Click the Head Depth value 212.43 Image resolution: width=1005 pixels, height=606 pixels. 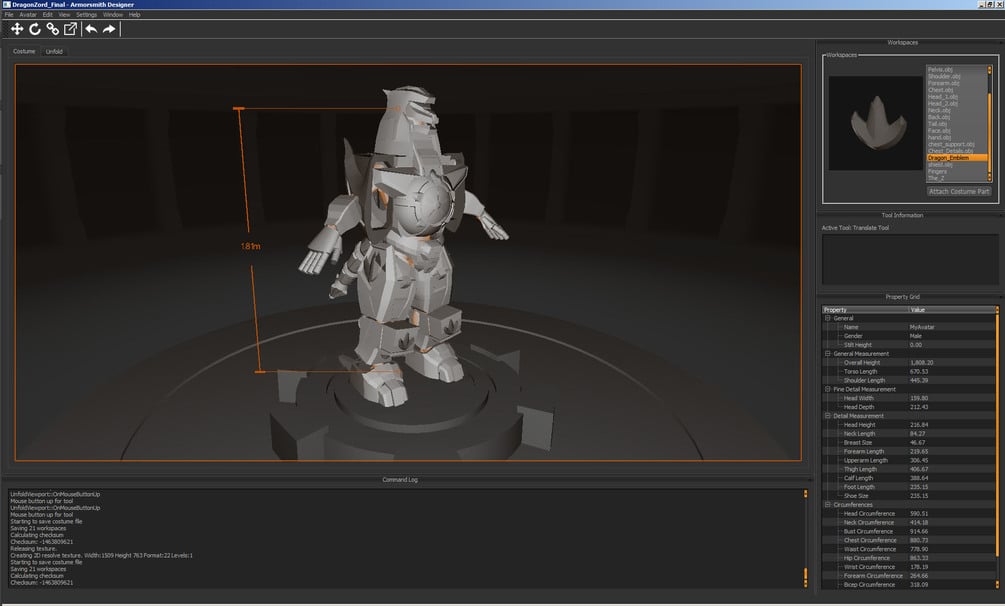pos(951,407)
